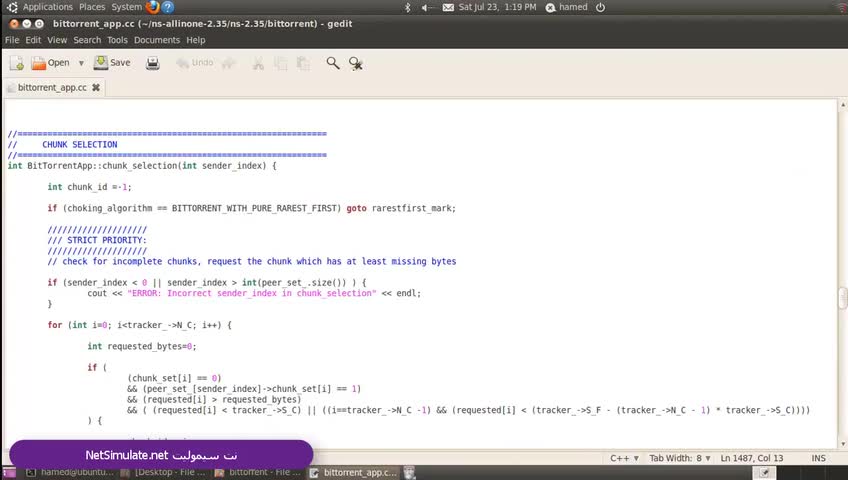
Task: Click the Redo arrow icon
Action: pos(229,63)
